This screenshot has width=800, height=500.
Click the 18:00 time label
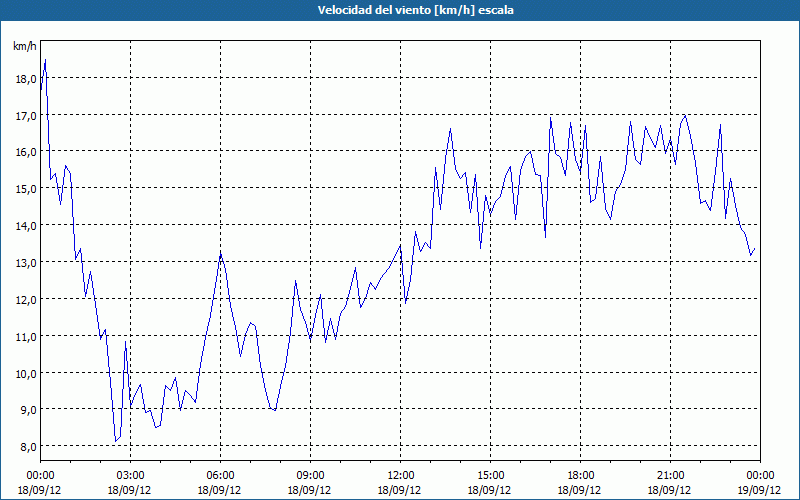coord(581,476)
